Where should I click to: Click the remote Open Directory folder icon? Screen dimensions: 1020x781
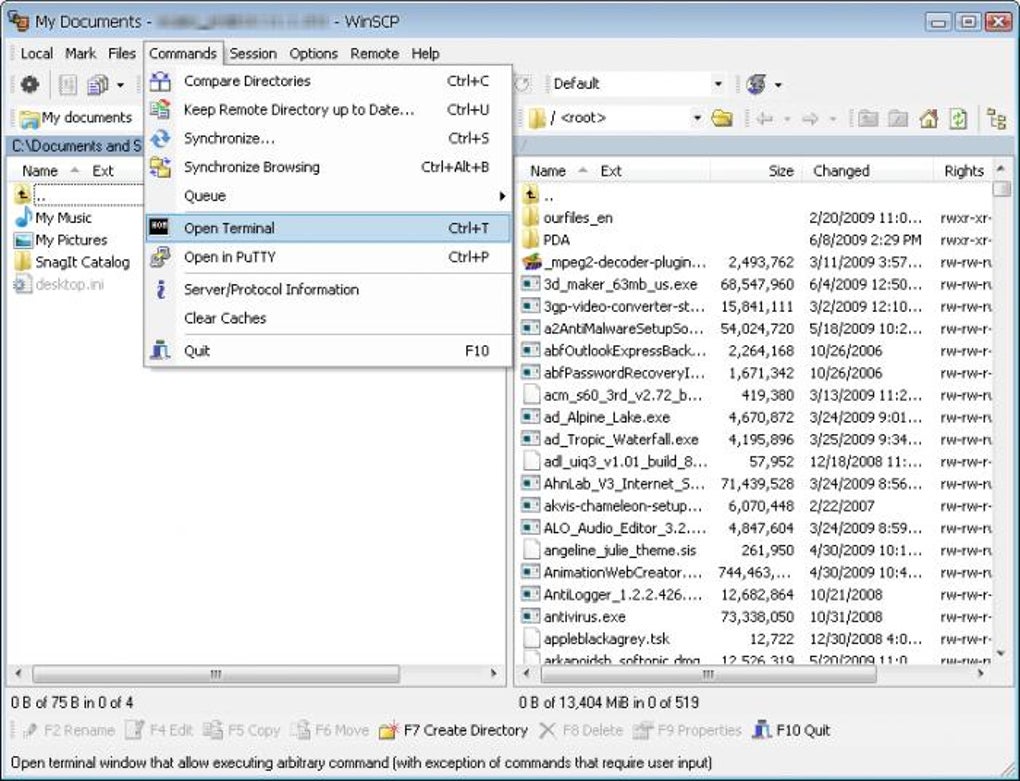tap(722, 118)
